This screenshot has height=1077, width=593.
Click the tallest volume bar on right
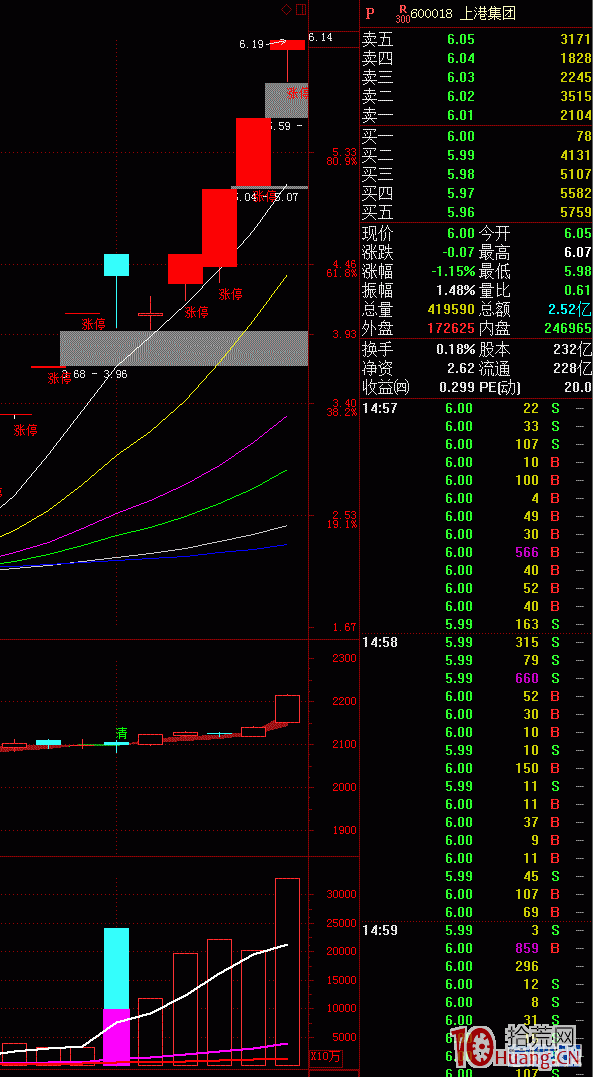287,971
